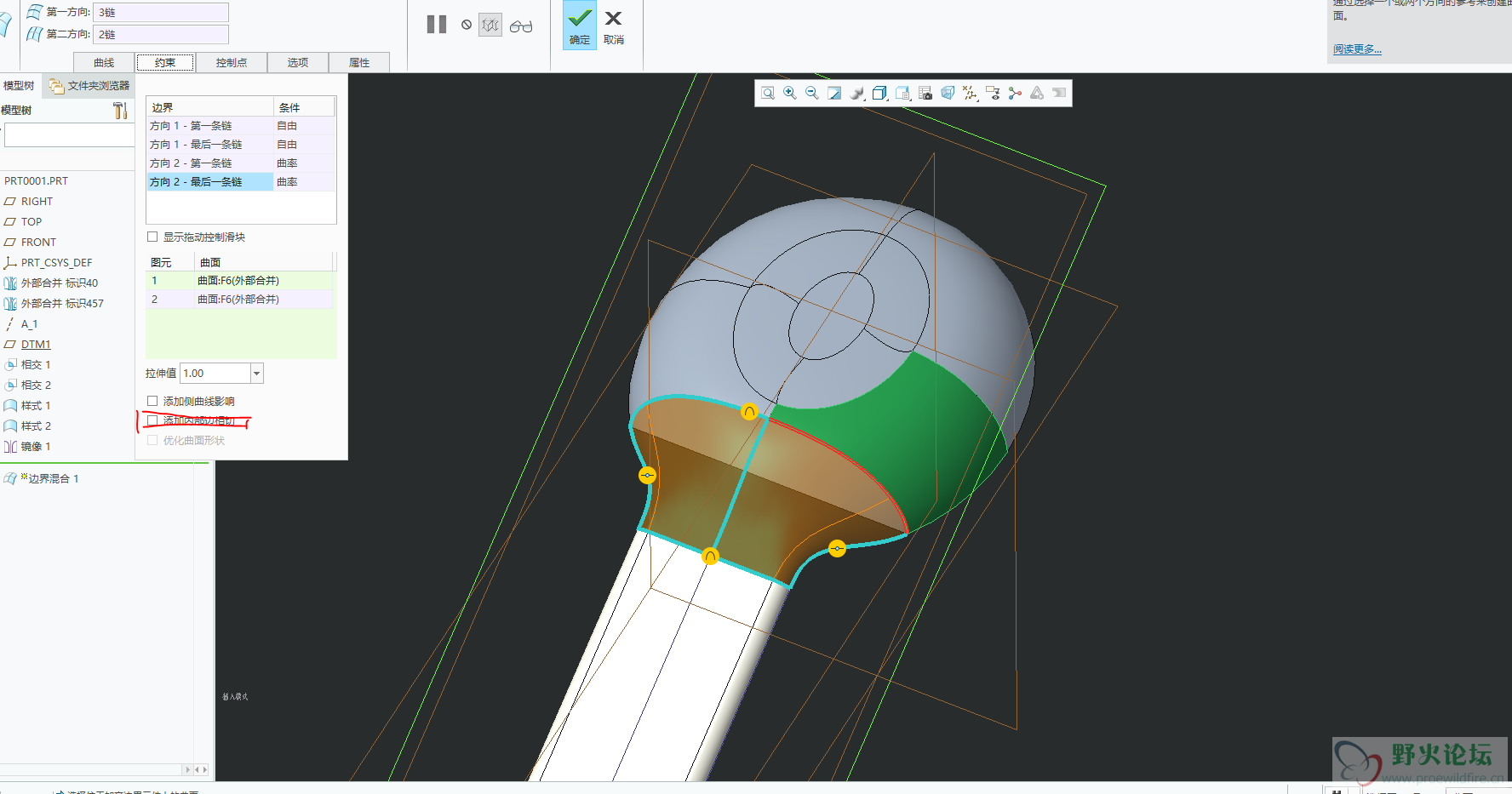Select boundary row 方向 2 - 第一条链
Image resolution: width=1512 pixels, height=794 pixels.
[210, 163]
